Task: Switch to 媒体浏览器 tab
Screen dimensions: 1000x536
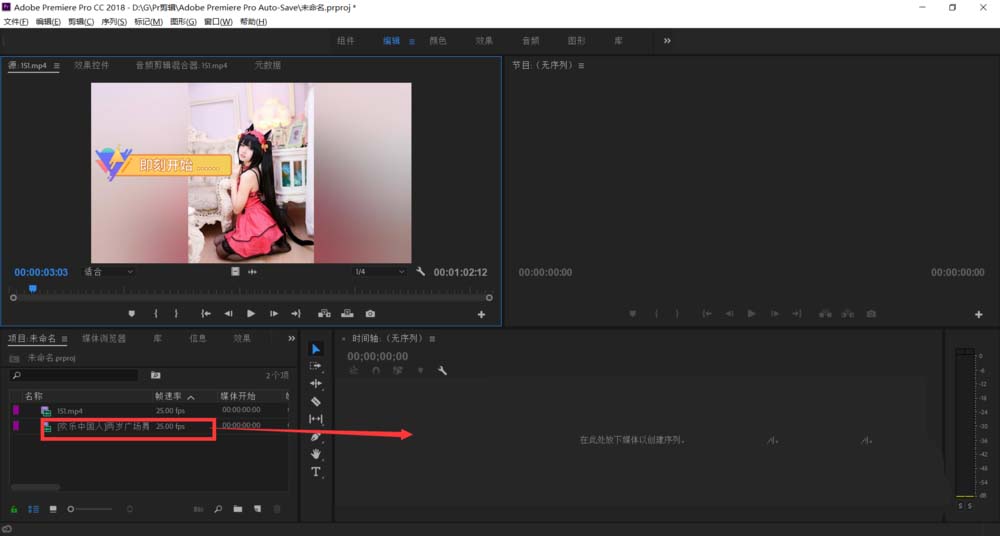Action: 104,338
